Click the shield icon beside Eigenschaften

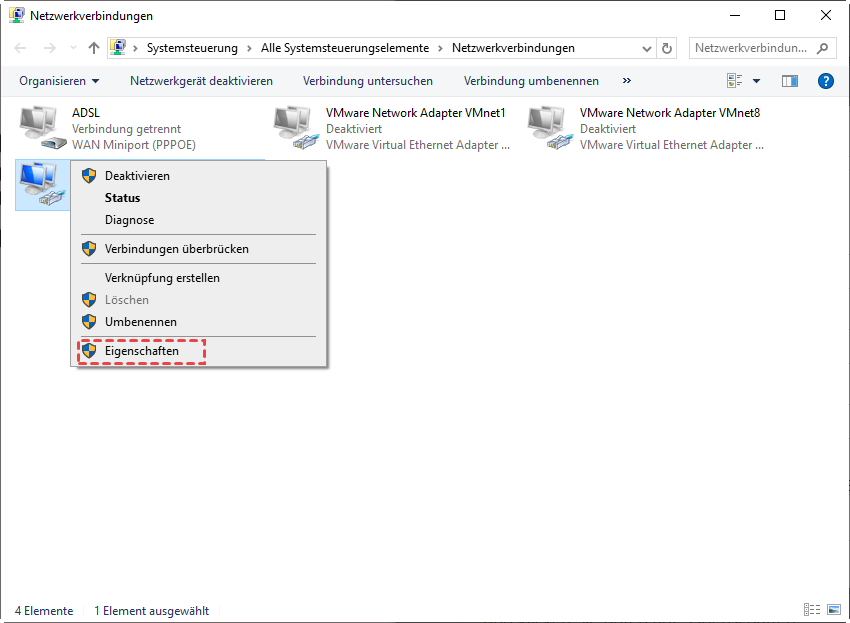89,351
